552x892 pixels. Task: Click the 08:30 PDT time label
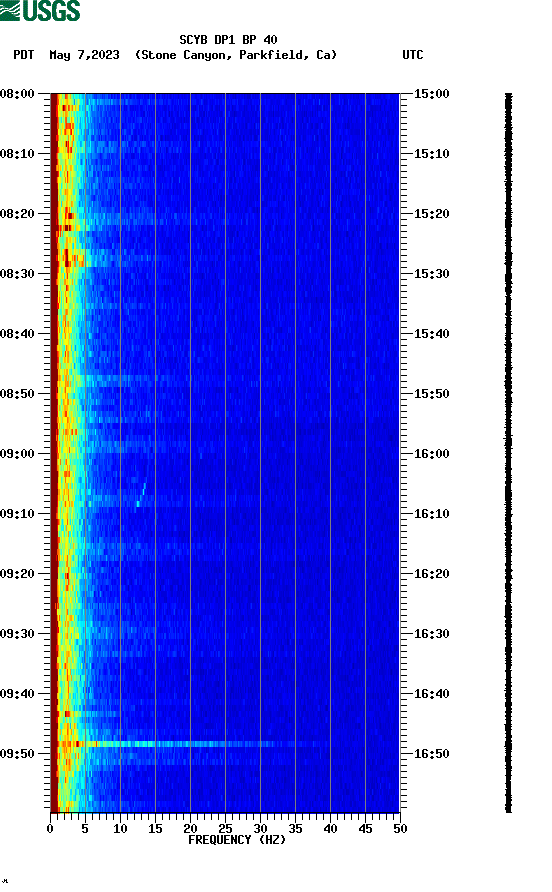[x=17, y=274]
